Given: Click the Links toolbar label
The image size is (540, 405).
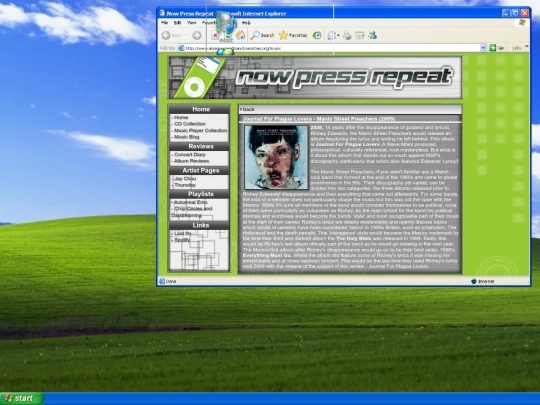Looking at the screenshot, I should (516, 48).
